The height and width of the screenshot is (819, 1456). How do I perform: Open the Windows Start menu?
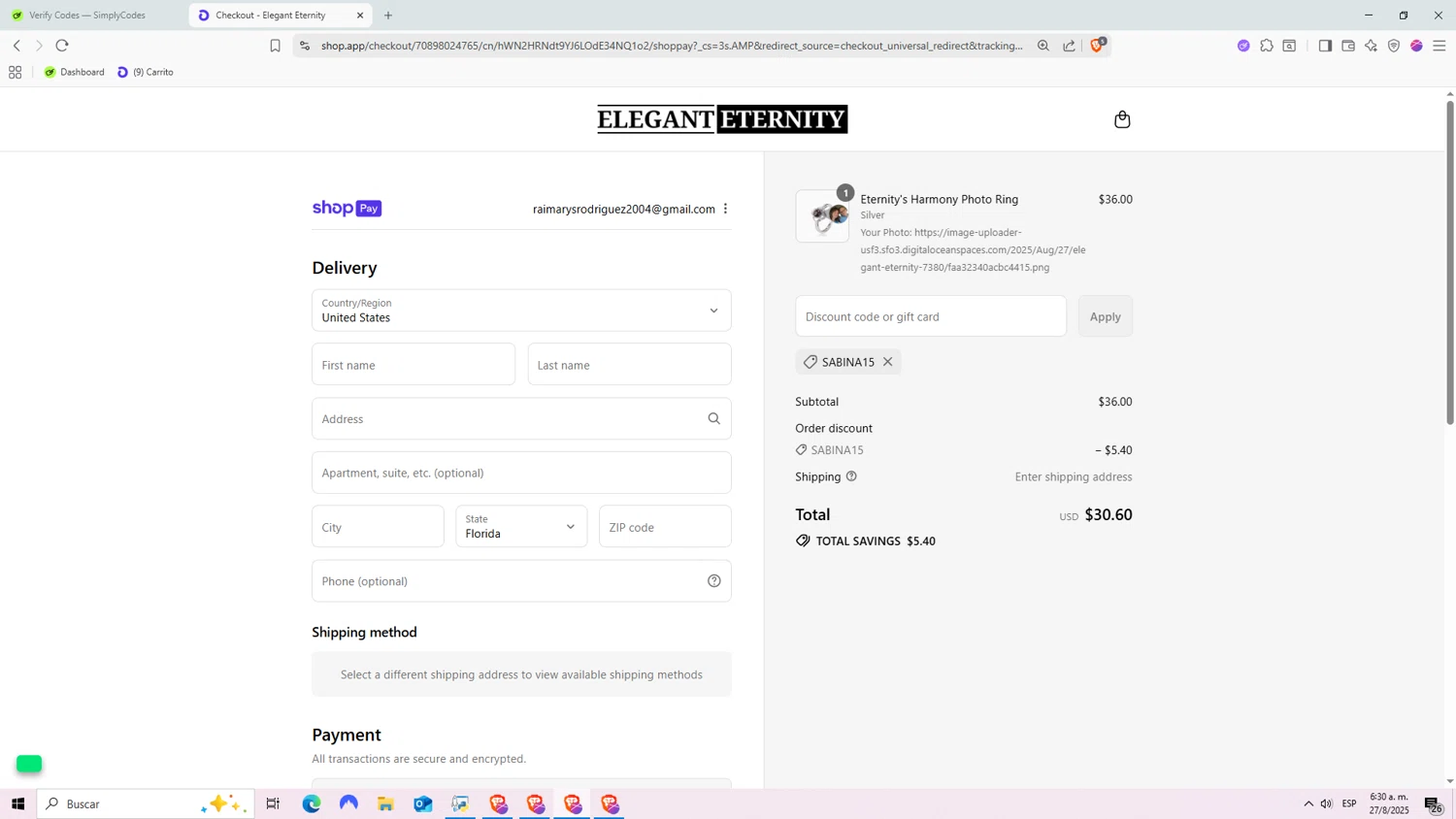pyautogui.click(x=17, y=803)
